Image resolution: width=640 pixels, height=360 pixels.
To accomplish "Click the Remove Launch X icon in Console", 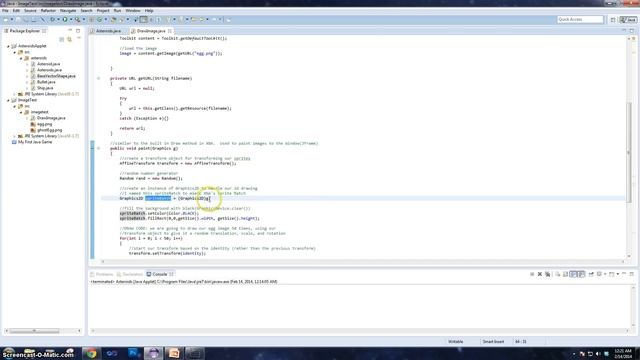I will [x=540, y=274].
